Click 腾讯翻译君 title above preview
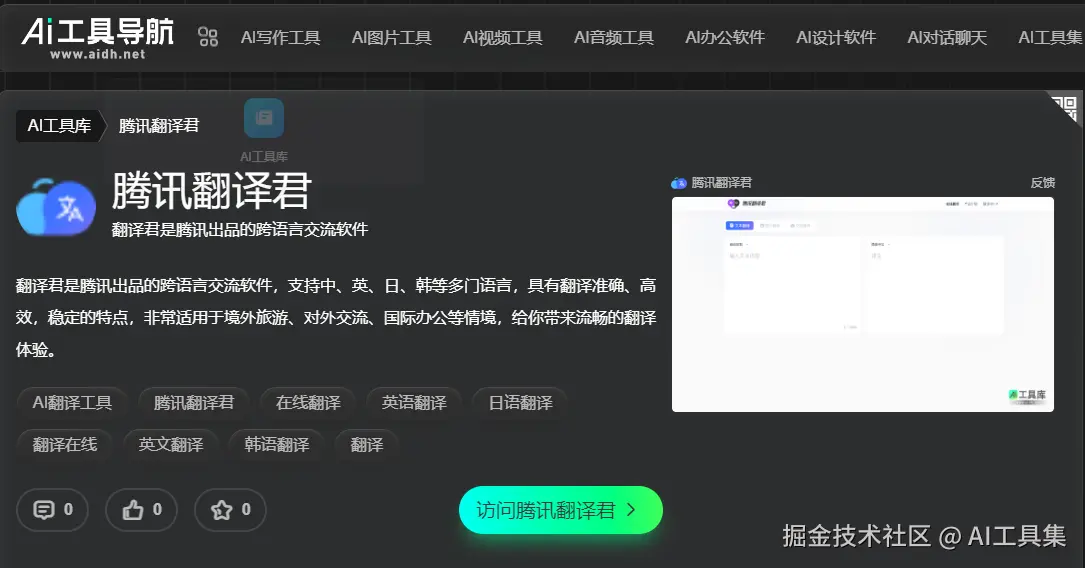The image size is (1085, 568). [721, 183]
